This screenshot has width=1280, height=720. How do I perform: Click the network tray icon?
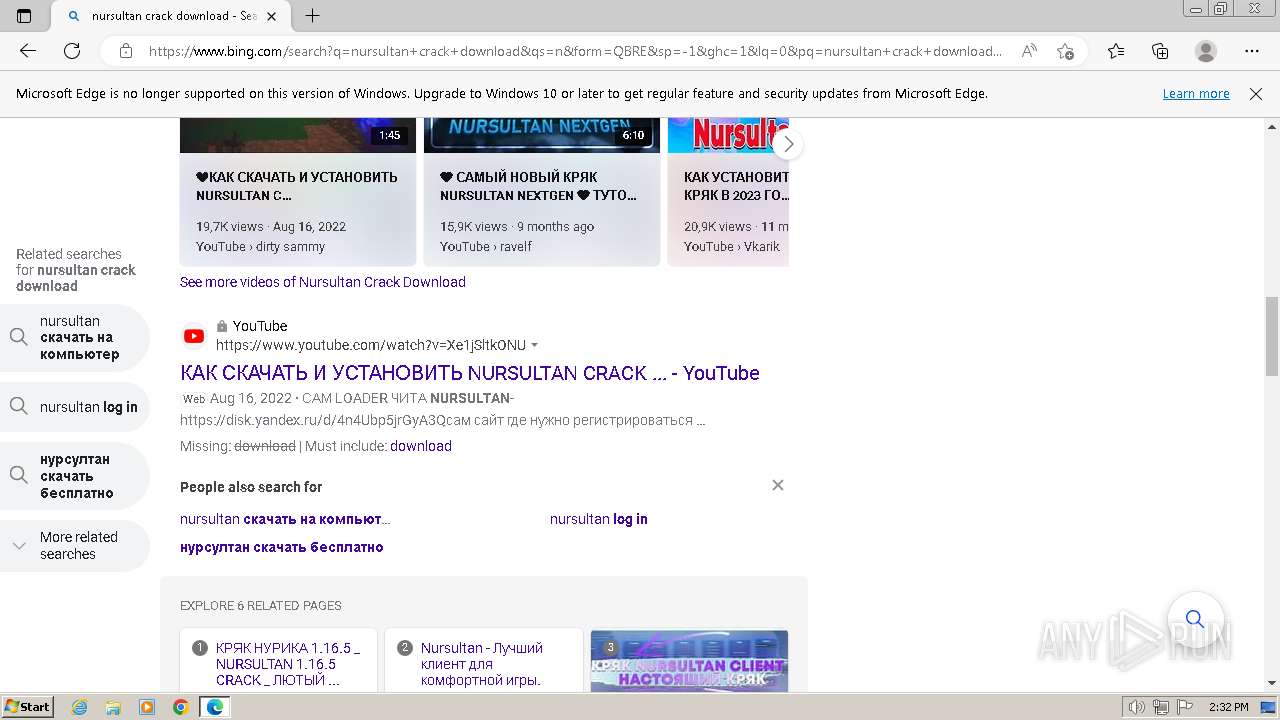pos(1160,707)
